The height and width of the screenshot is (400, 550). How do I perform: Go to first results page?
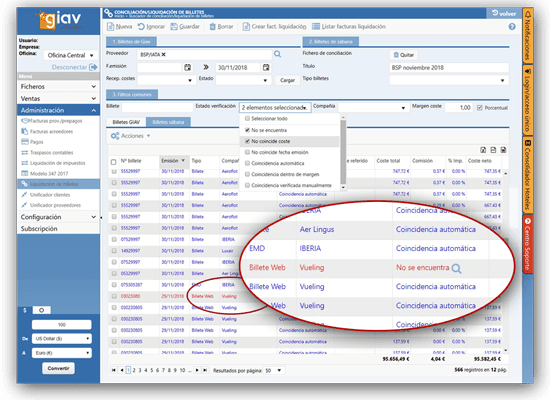pyautogui.click(x=114, y=370)
